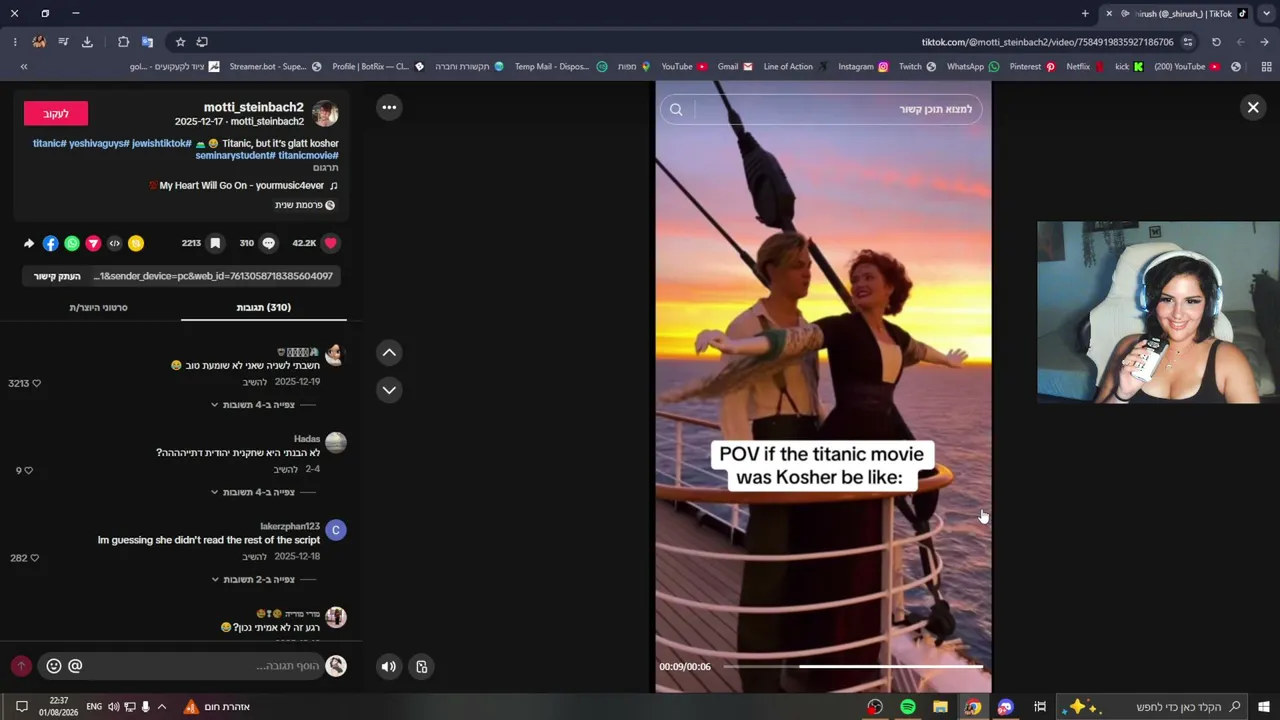The width and height of the screenshot is (1280, 720).
Task: Open browser downloads
Action: [x=87, y=42]
